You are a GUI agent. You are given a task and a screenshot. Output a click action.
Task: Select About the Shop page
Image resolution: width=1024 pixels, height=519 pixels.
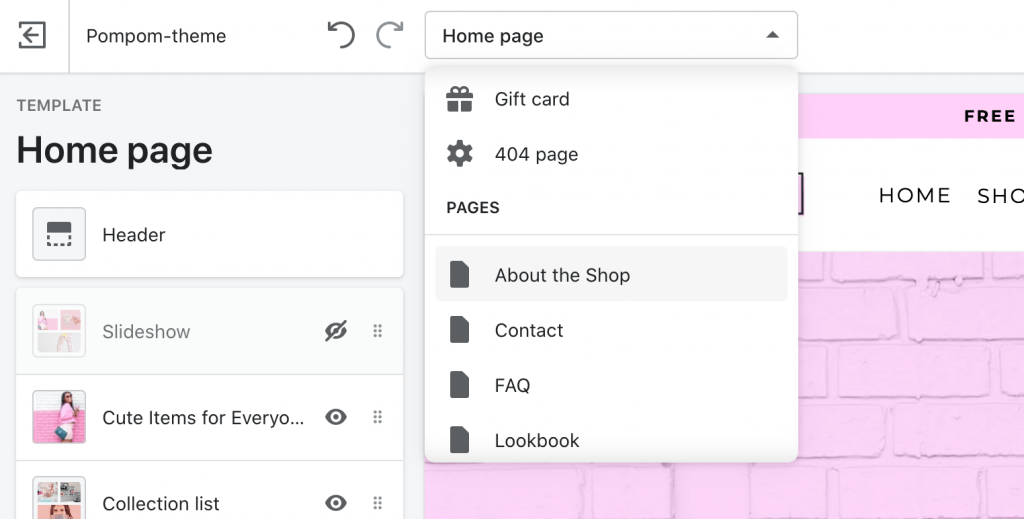click(x=611, y=274)
